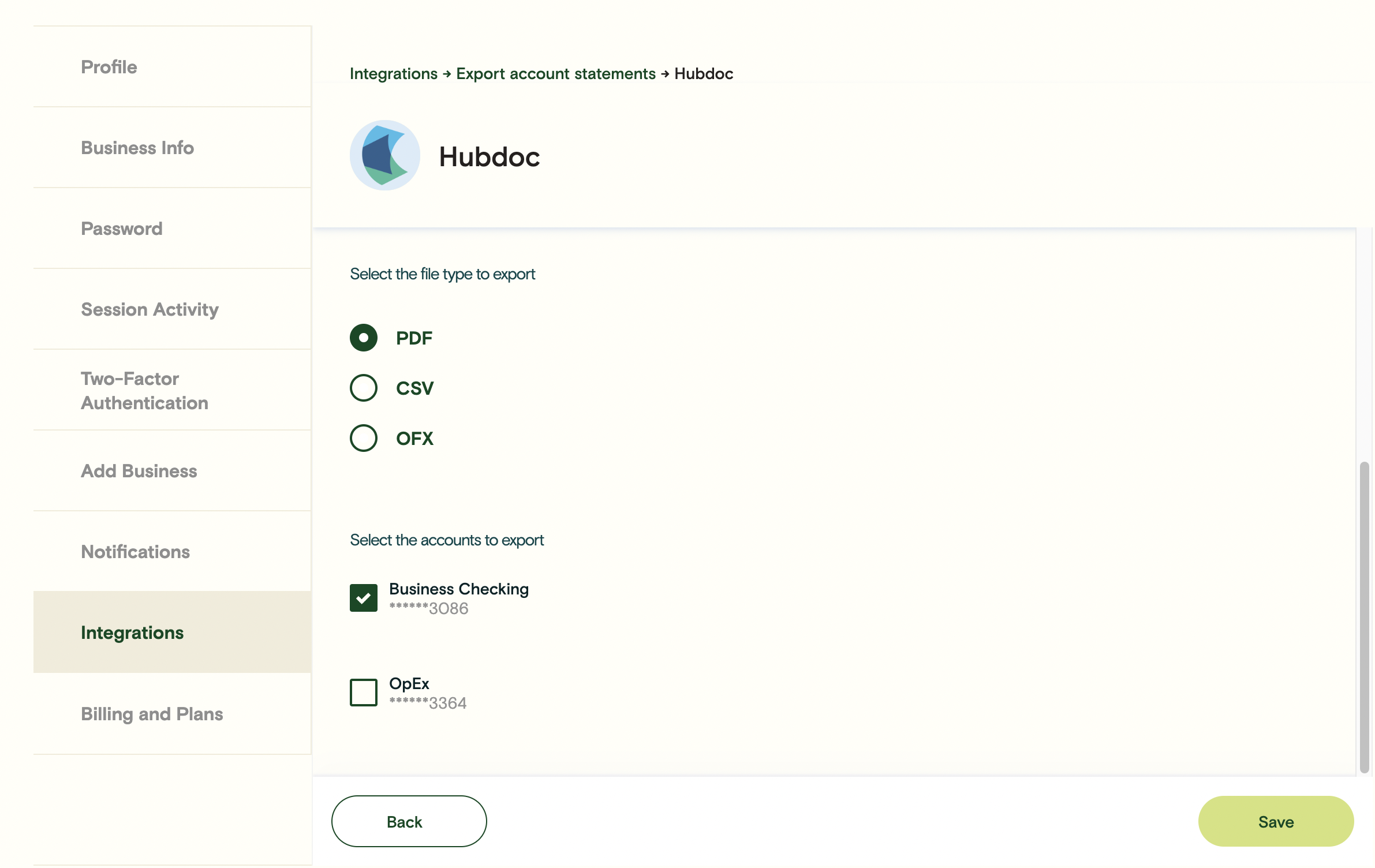Open the Integrations sidebar section
Screen dimensions: 1375x868
[132, 633]
